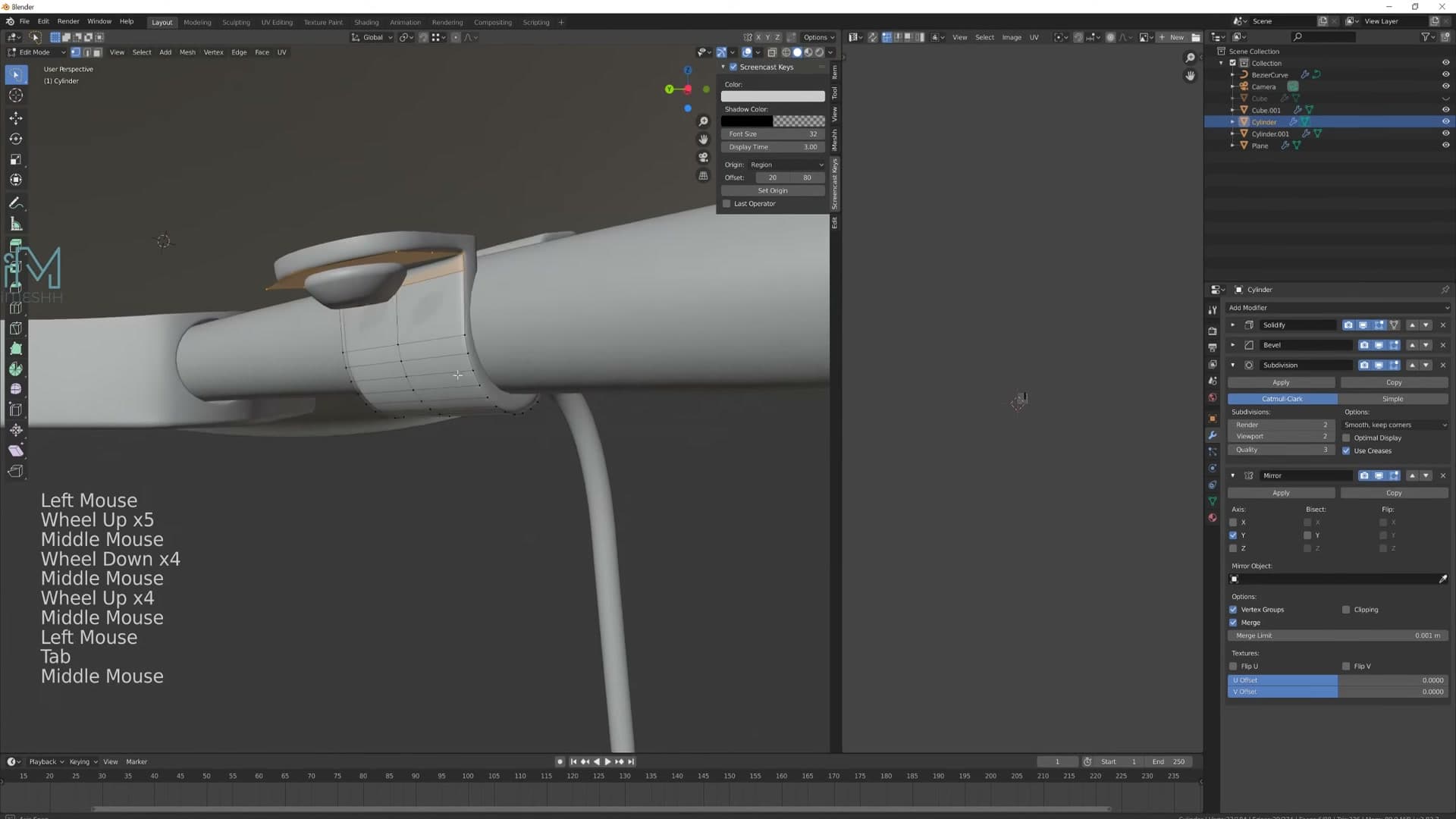Open the Object Data properties tab
Screen dimensions: 1456x819
(1213, 501)
